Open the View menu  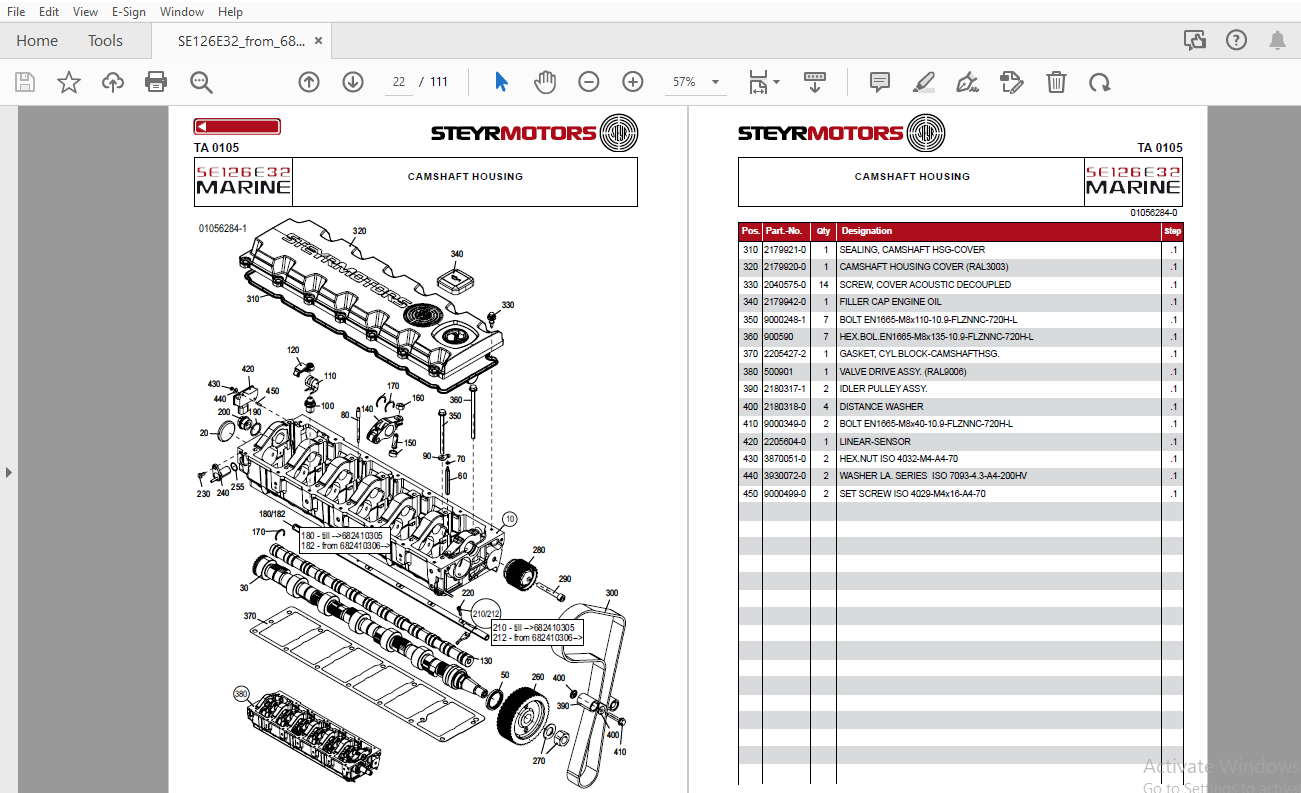pos(85,11)
